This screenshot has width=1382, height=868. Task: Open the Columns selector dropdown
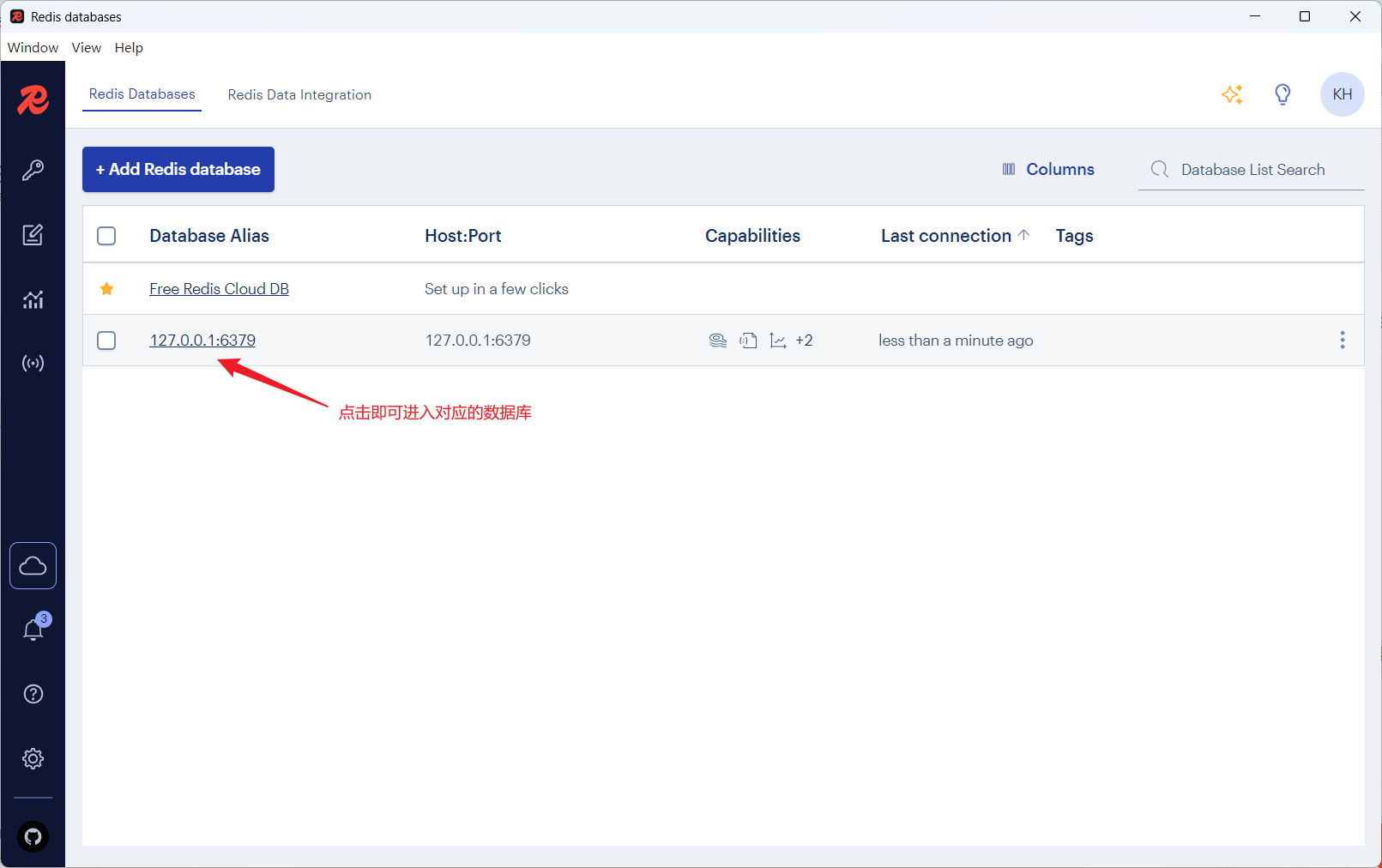point(1048,169)
